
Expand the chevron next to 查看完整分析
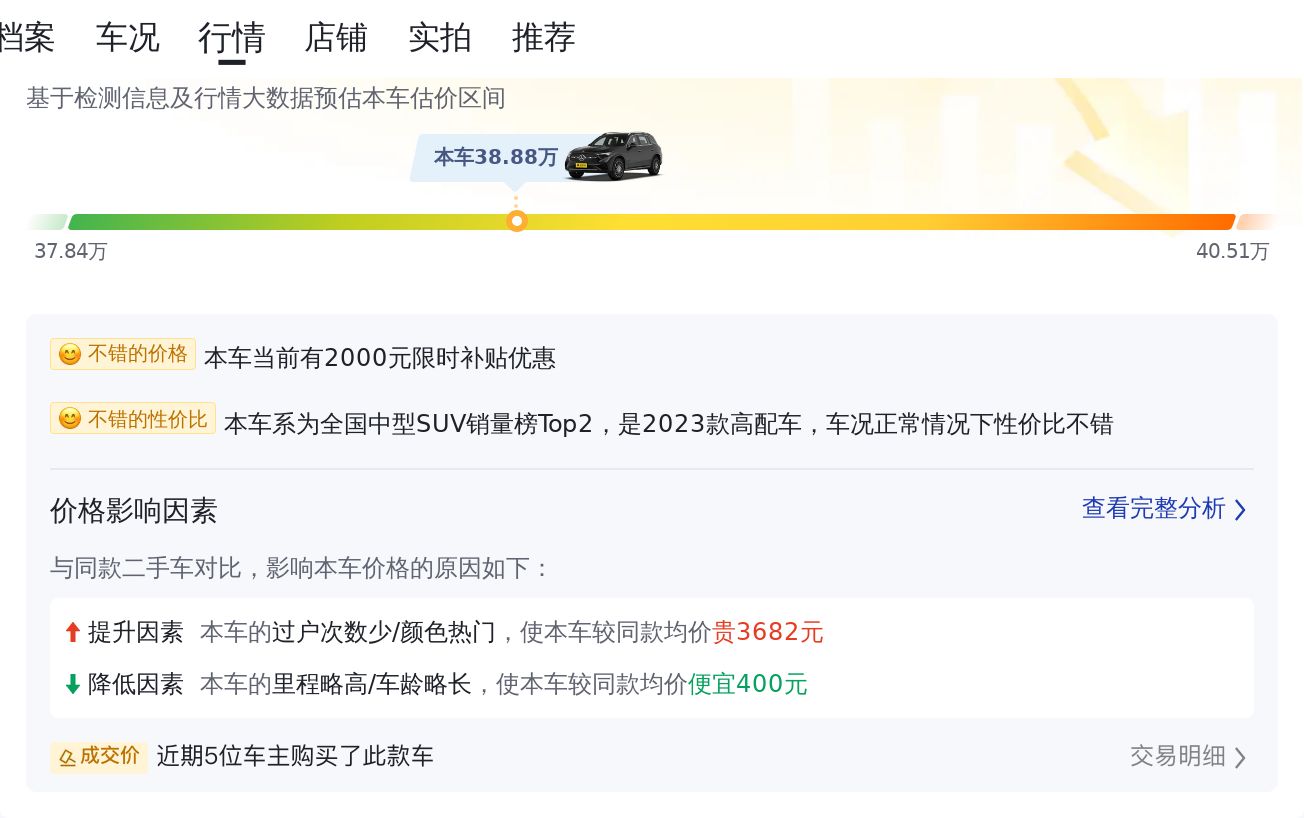pyautogui.click(x=1240, y=510)
